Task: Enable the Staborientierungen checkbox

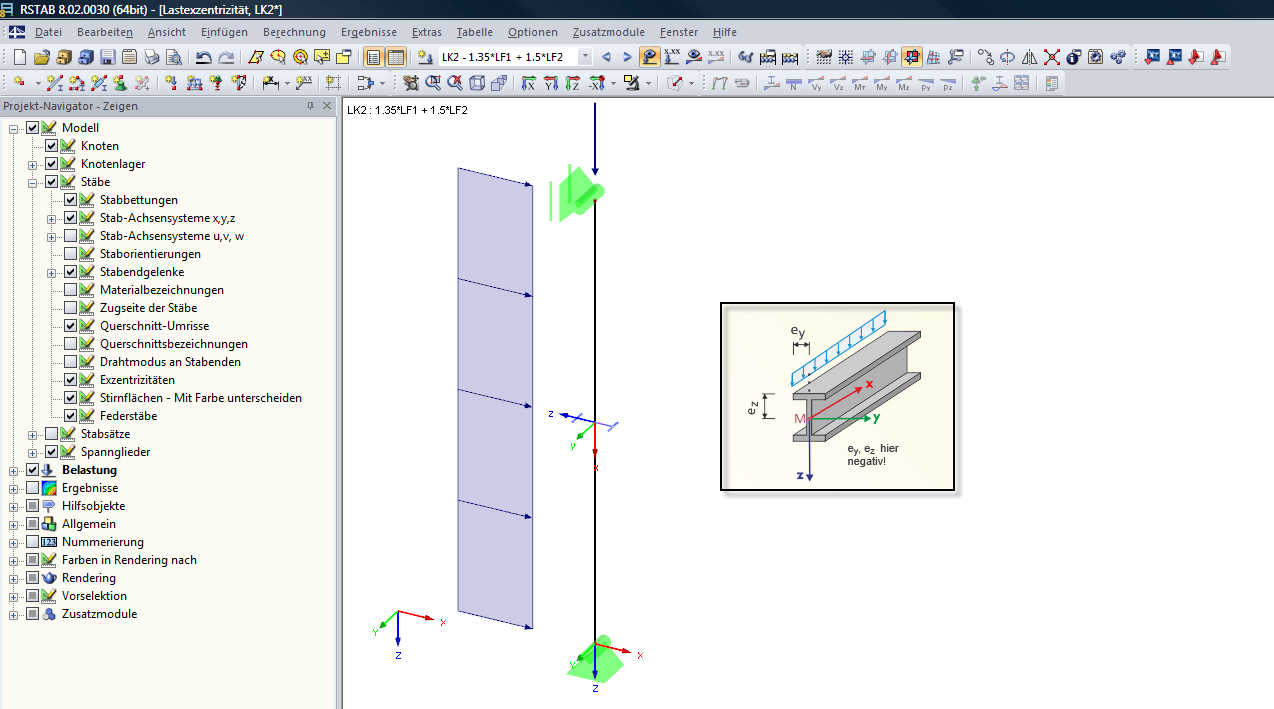Action: [x=70, y=254]
